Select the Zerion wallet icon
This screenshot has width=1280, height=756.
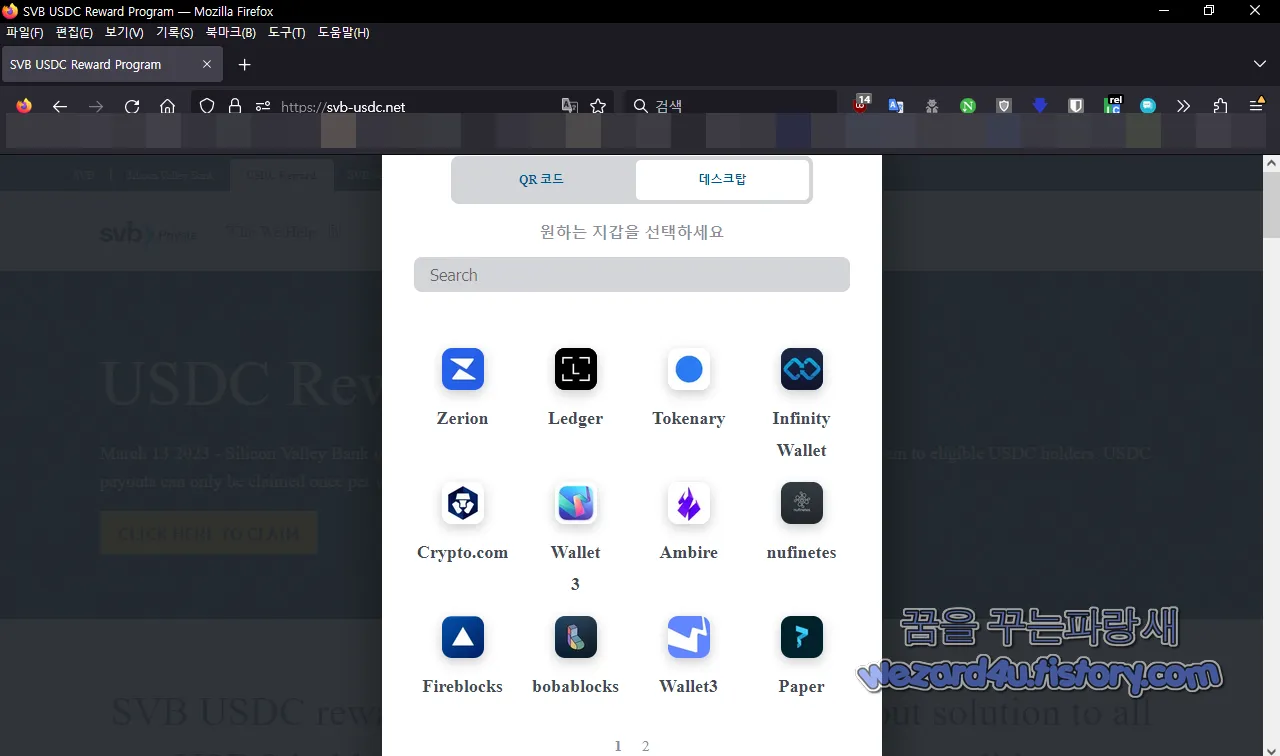(463, 369)
